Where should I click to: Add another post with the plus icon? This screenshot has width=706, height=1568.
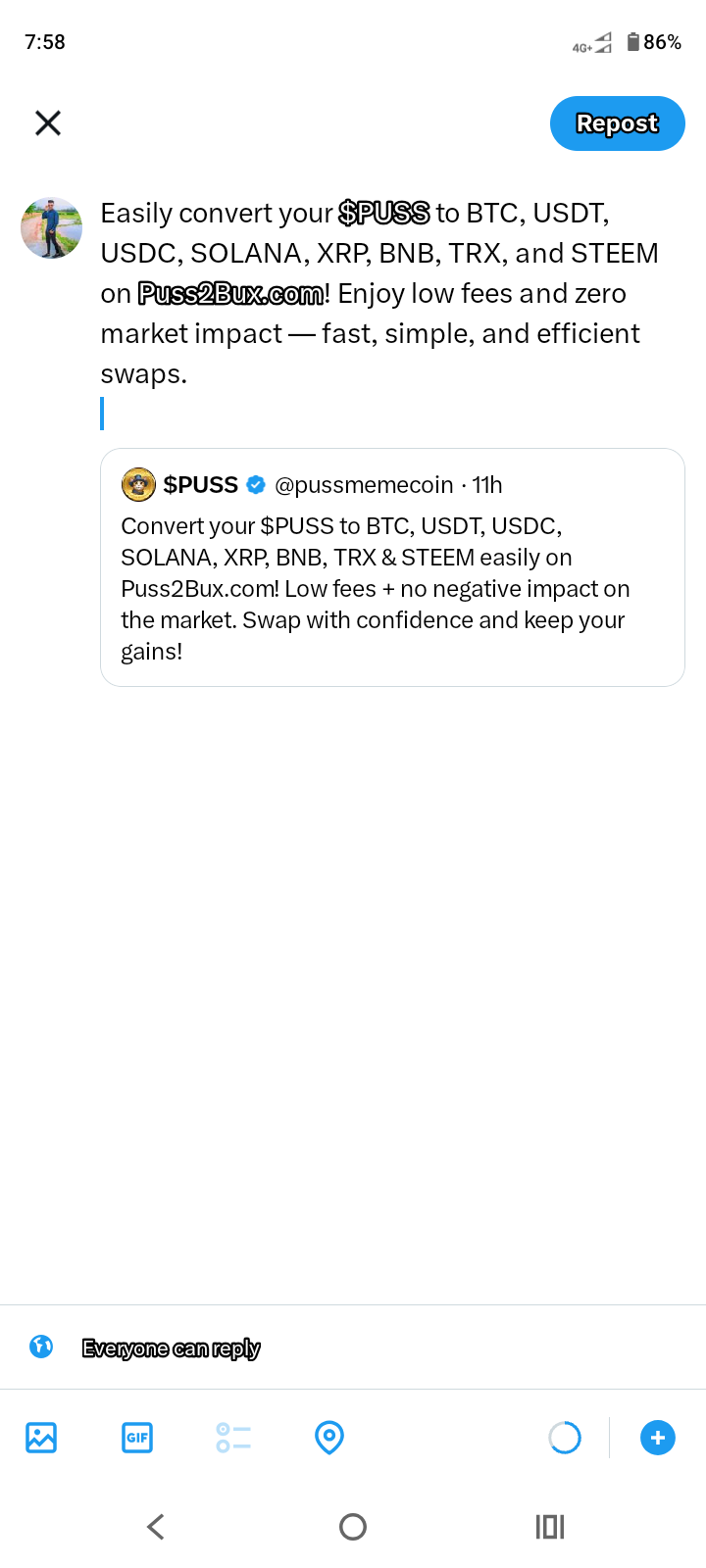point(657,1438)
